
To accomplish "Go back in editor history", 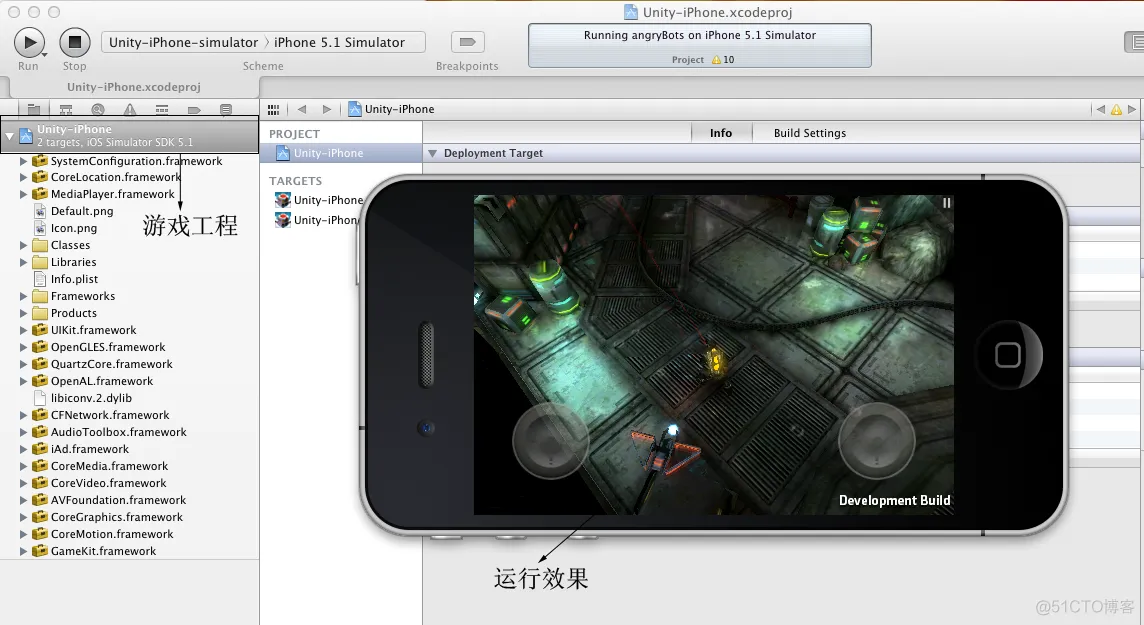I will click(x=302, y=109).
